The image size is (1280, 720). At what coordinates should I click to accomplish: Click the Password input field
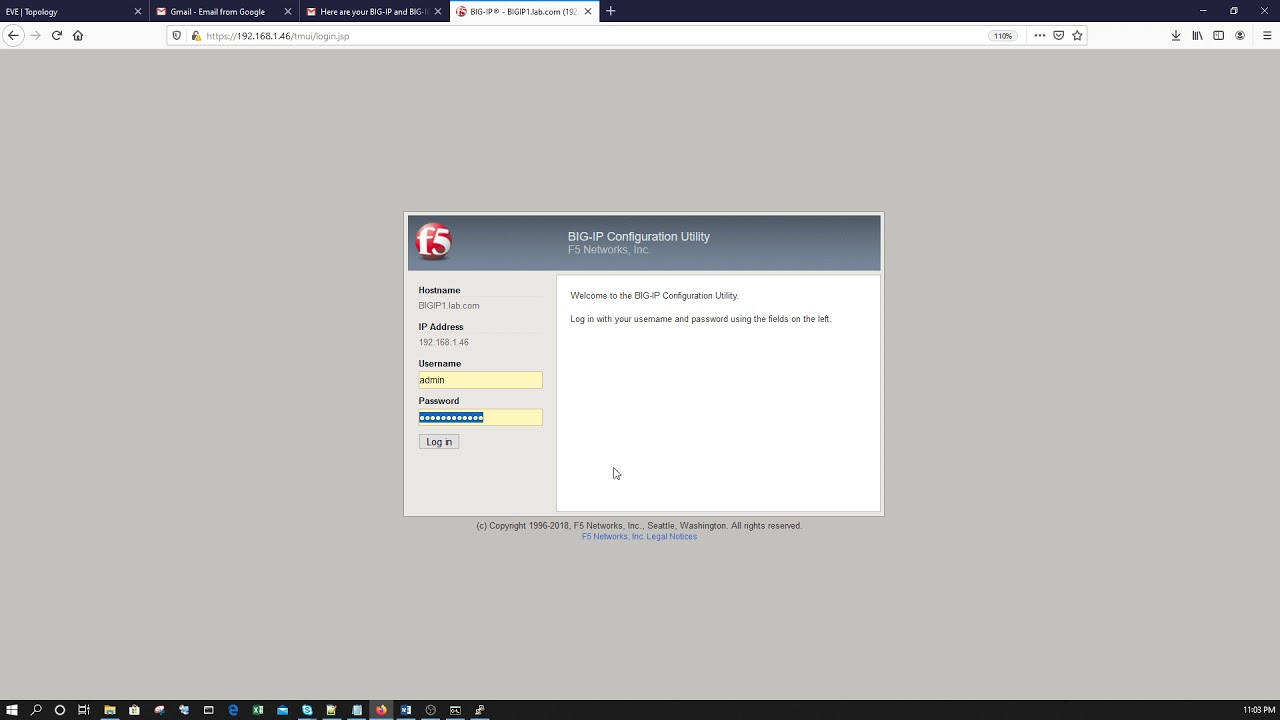(x=480, y=417)
